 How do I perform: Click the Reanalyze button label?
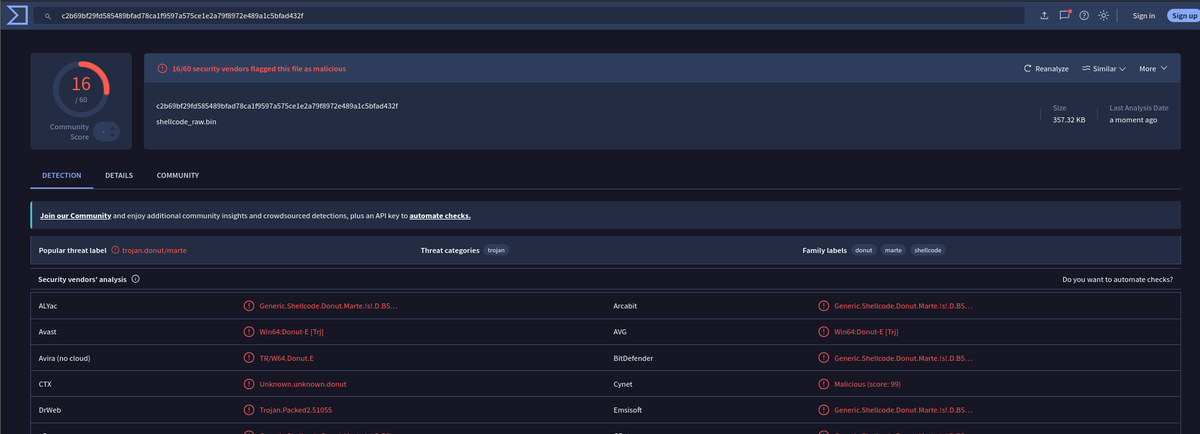1052,69
